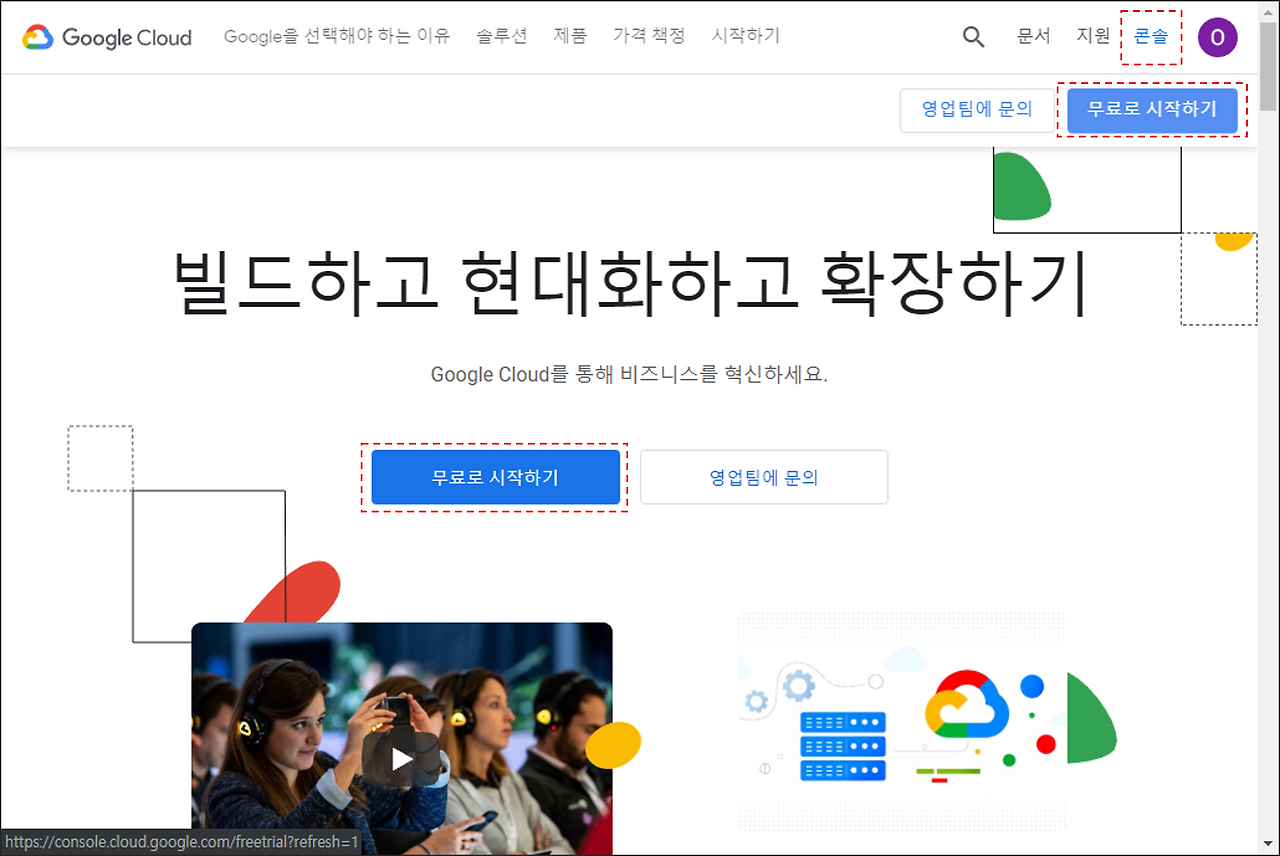Click the hero 영업팀에 문의 button
This screenshot has width=1280, height=856.
coord(764,477)
